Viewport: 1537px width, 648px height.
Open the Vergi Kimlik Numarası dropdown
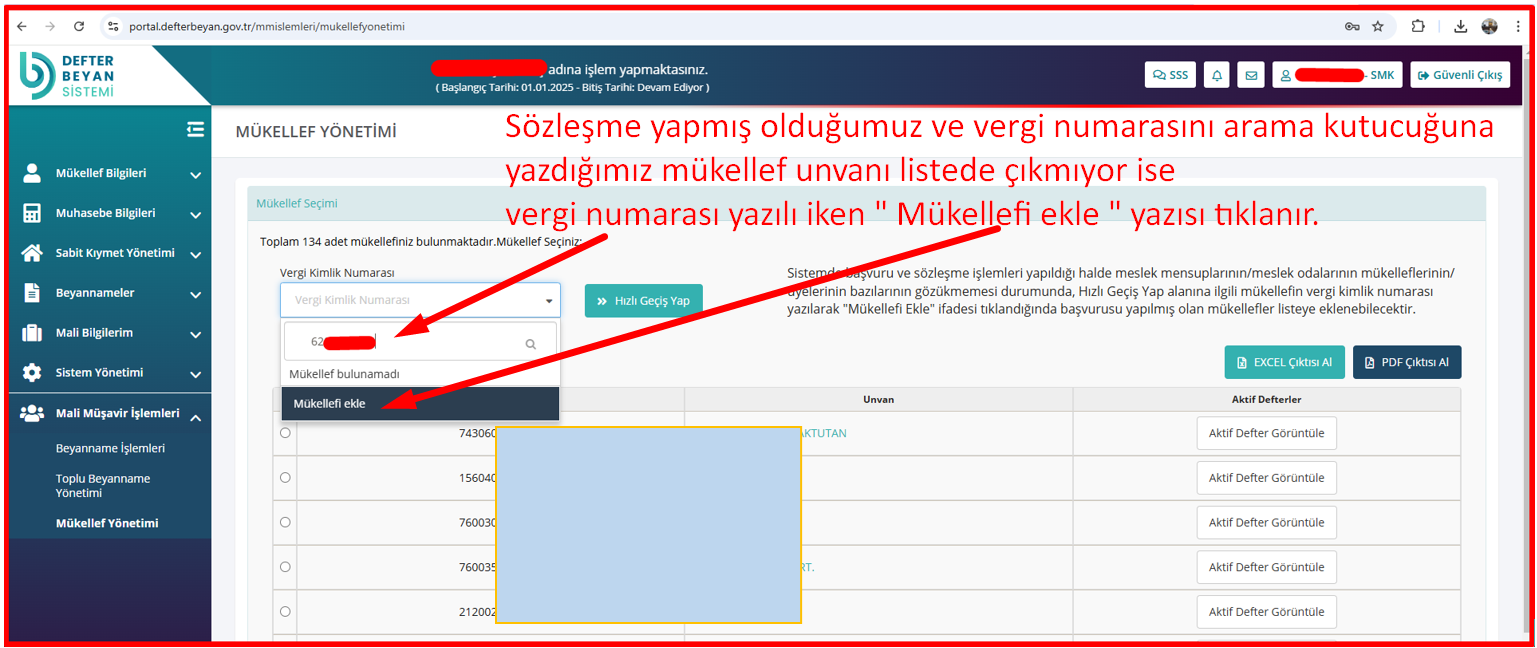point(420,300)
